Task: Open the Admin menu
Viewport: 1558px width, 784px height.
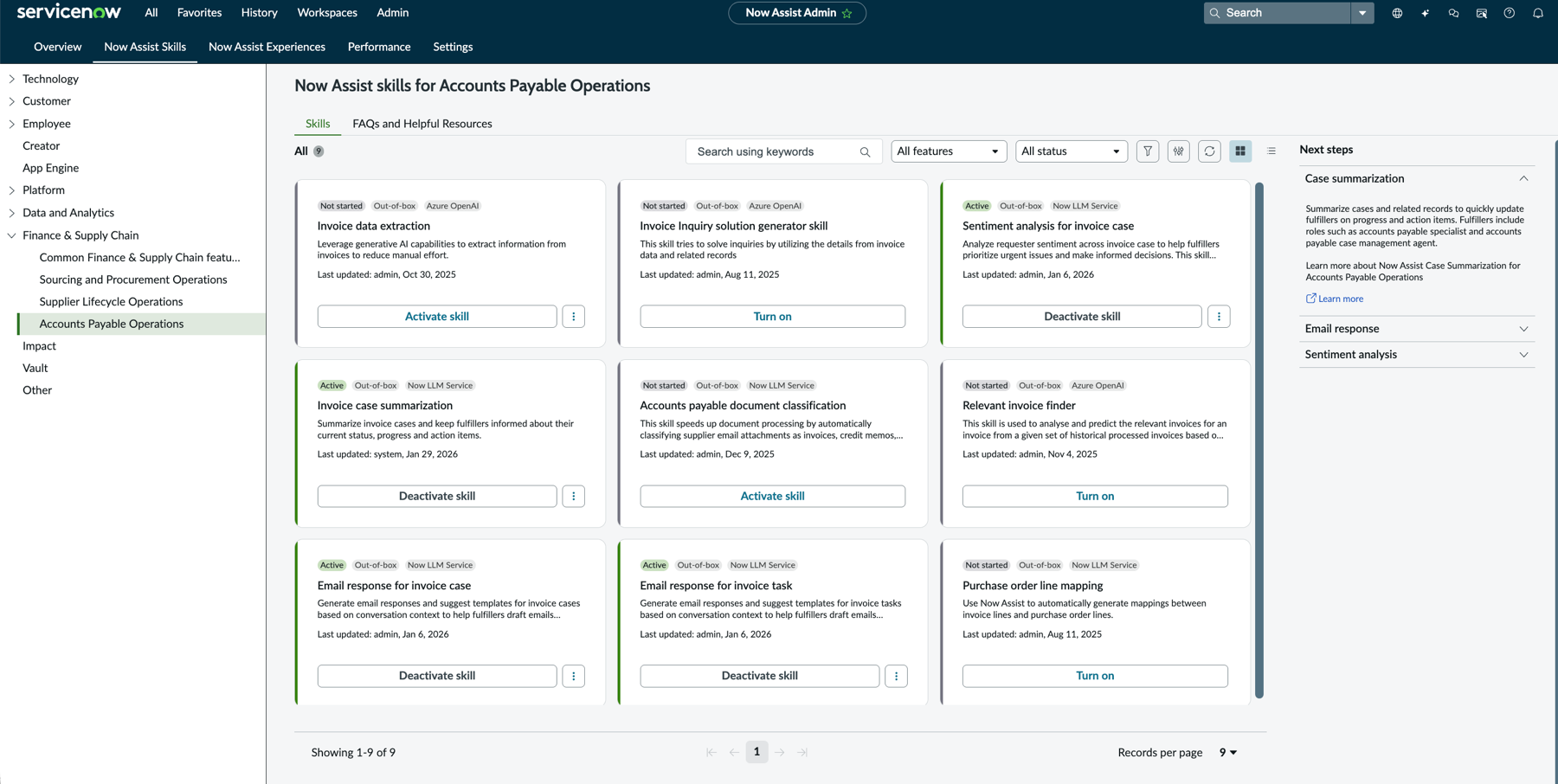Action: click(x=392, y=13)
